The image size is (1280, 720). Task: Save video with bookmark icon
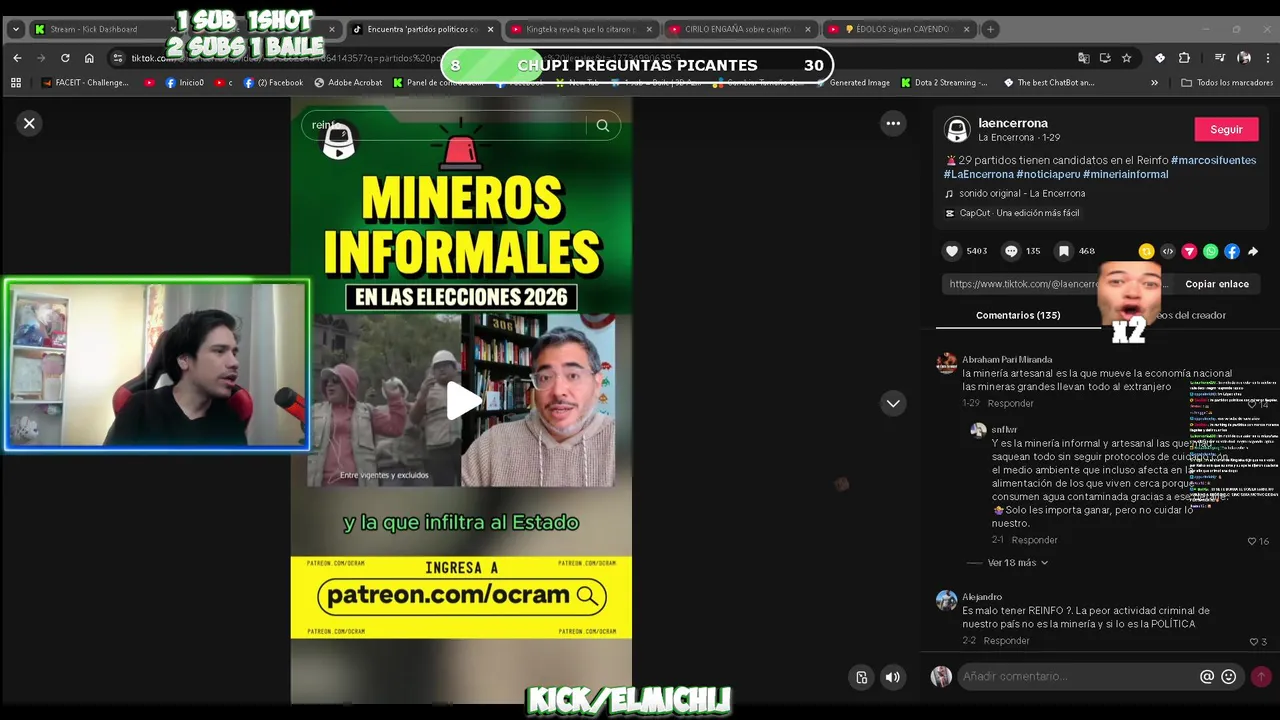point(1064,251)
